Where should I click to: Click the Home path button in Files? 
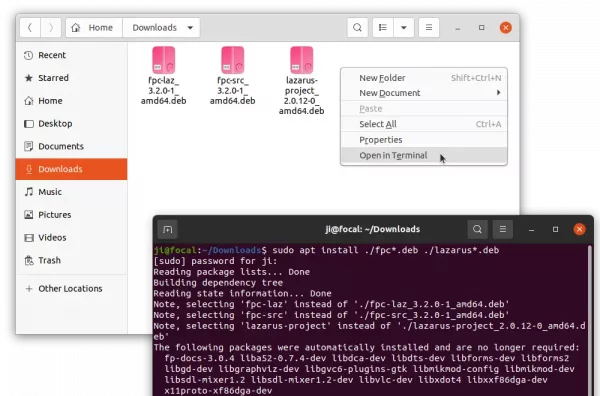[x=94, y=28]
